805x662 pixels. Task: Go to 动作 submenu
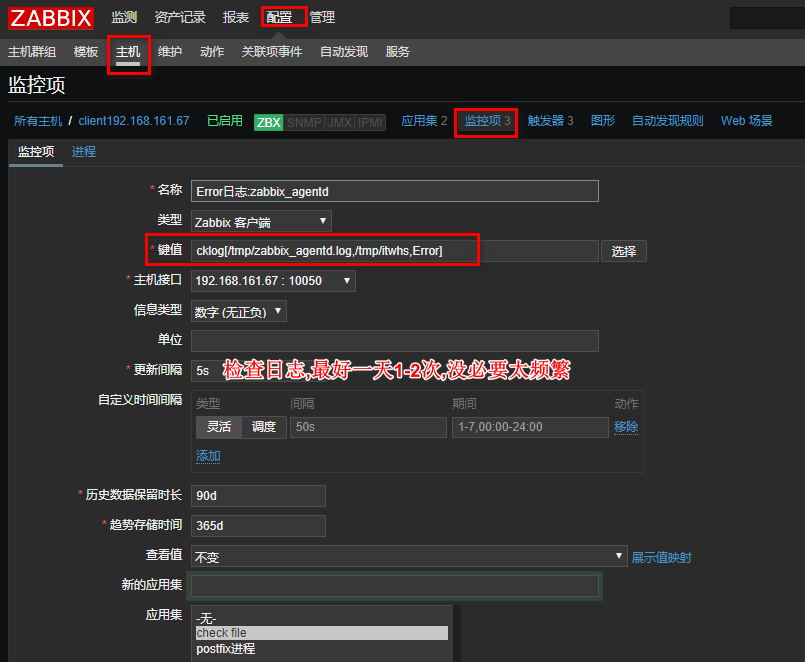212,52
